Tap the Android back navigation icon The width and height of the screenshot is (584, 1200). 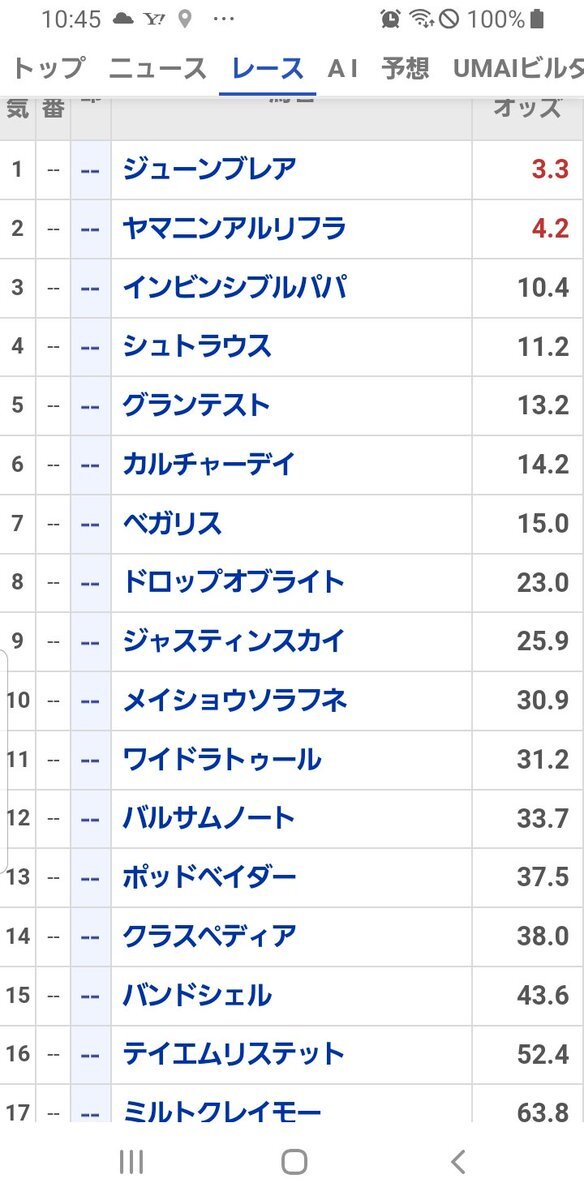(458, 1161)
